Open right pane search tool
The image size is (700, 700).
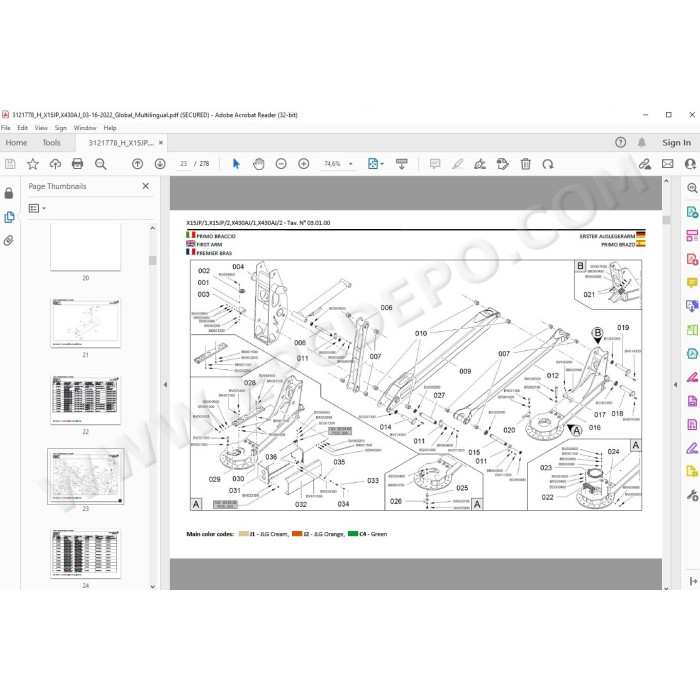pos(692,188)
